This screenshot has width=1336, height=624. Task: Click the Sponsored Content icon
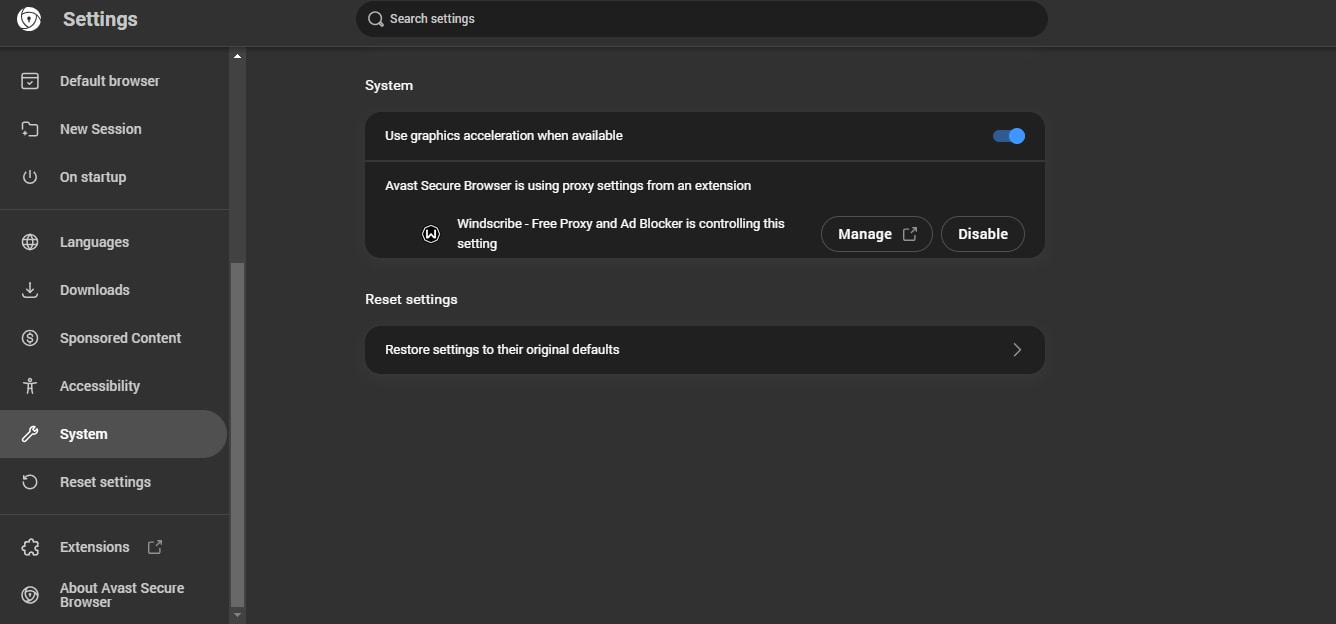30,338
